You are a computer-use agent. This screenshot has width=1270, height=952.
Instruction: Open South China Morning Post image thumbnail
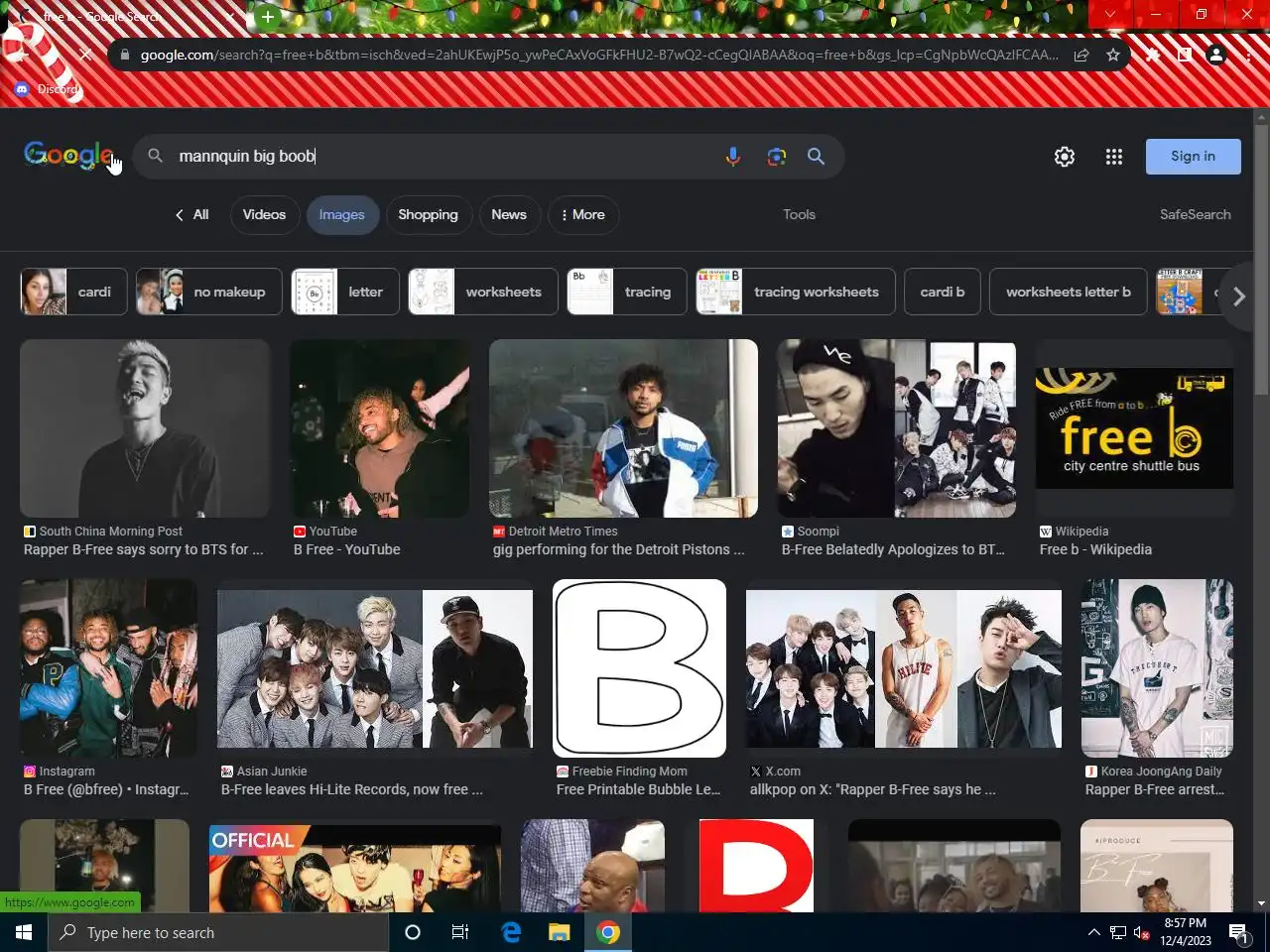[145, 428]
